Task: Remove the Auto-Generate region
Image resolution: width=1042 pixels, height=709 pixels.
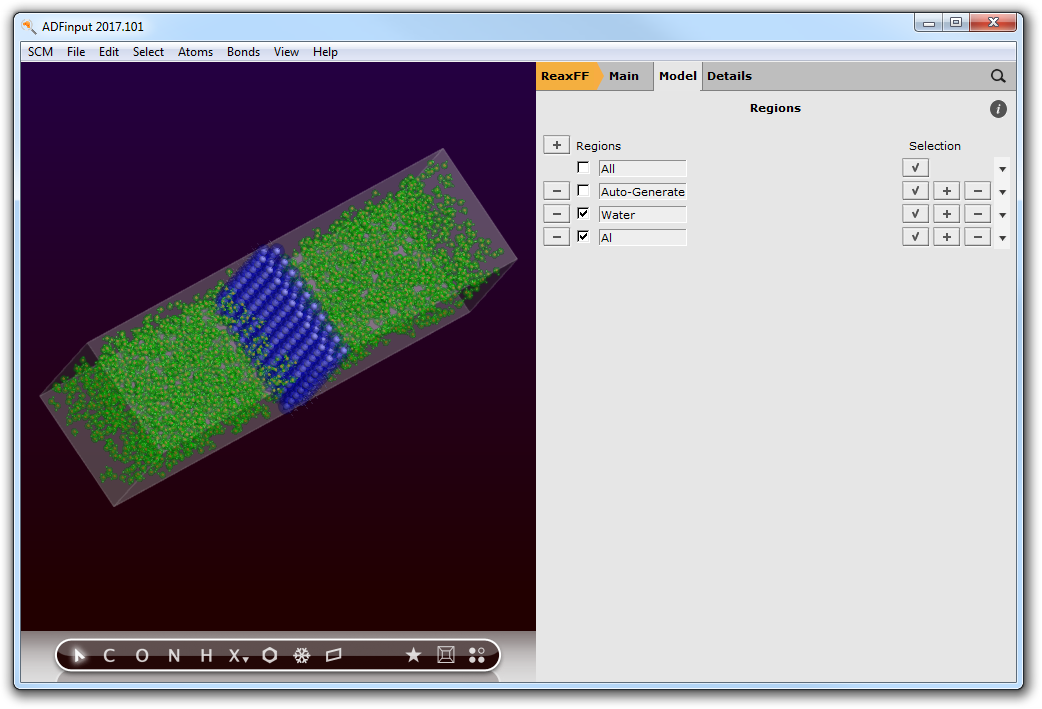Action: [x=557, y=191]
